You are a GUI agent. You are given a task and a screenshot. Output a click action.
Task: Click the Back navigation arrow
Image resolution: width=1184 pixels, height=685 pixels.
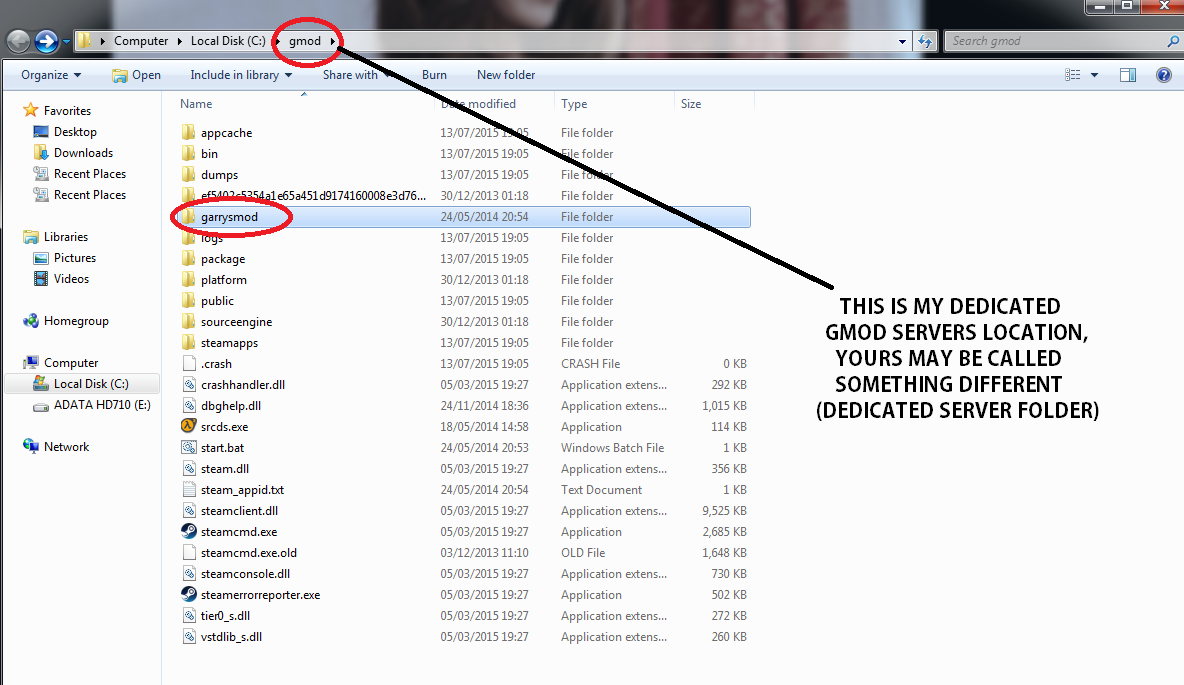pyautogui.click(x=18, y=41)
